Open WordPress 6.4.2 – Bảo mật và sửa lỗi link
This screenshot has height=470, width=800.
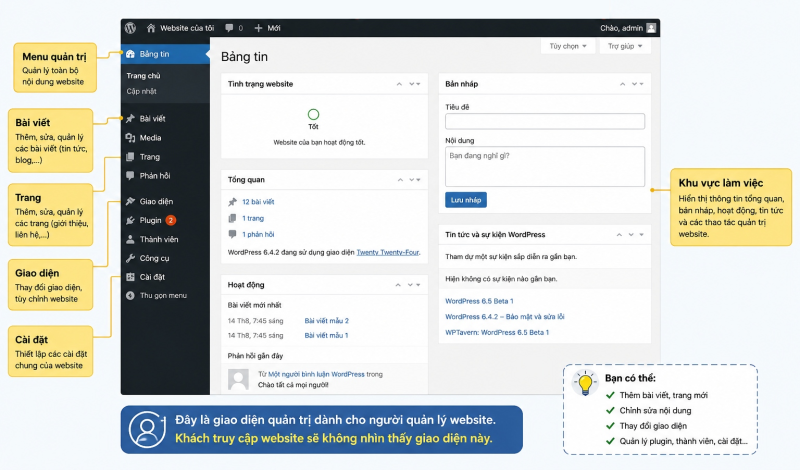(505, 317)
